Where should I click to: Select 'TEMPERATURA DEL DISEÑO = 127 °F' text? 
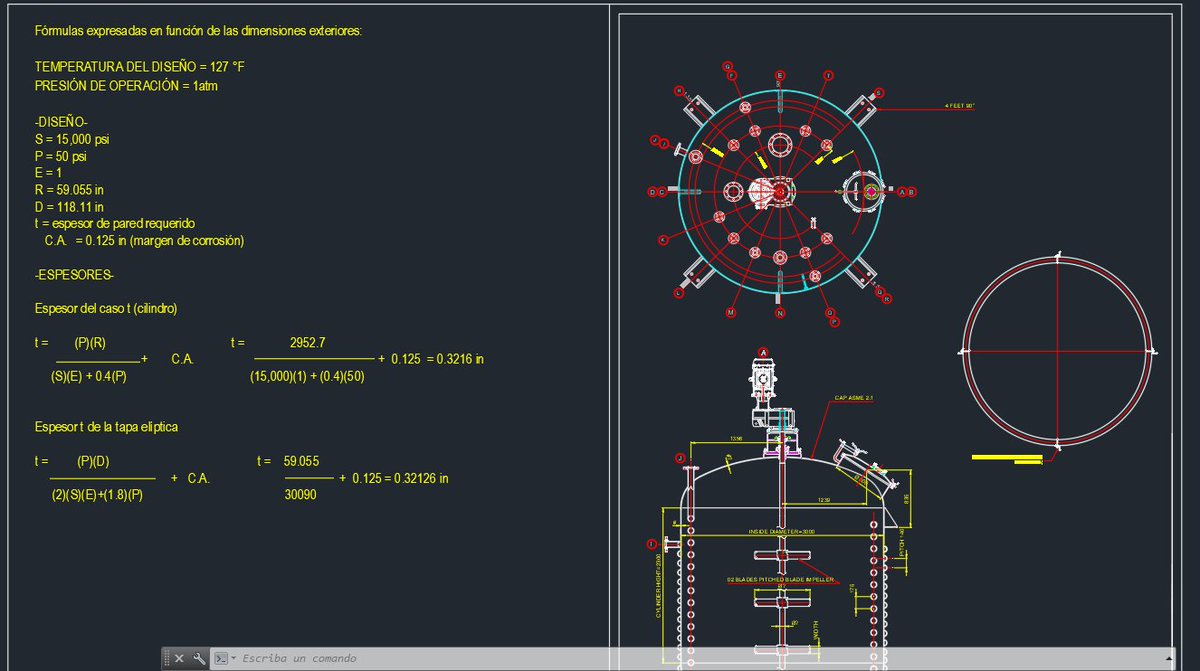coord(139,67)
